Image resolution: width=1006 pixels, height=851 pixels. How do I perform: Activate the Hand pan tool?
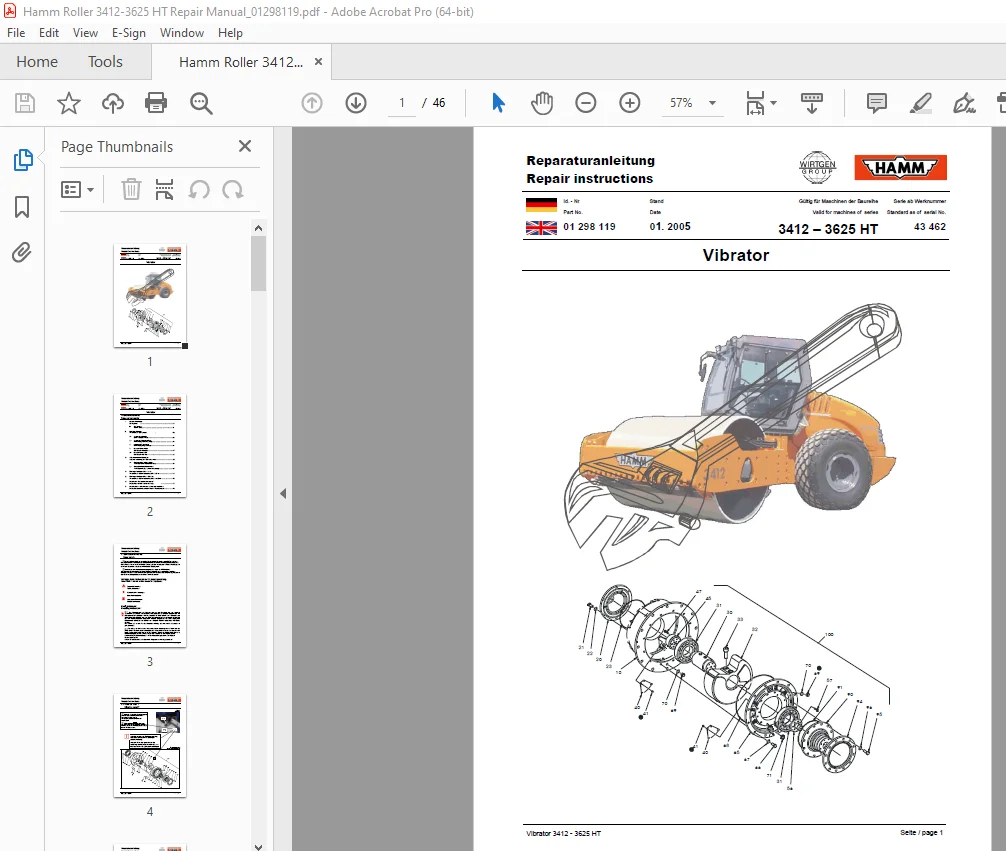[x=541, y=103]
